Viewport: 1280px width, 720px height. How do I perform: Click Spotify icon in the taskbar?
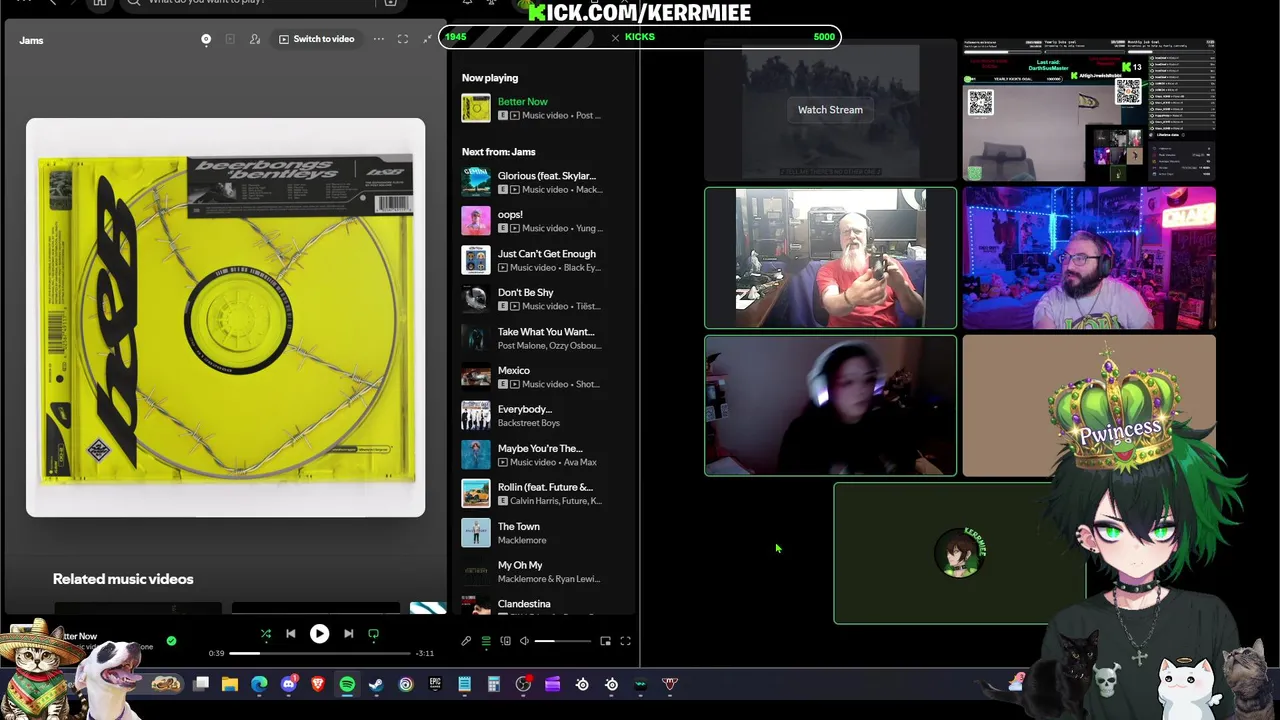(x=347, y=684)
